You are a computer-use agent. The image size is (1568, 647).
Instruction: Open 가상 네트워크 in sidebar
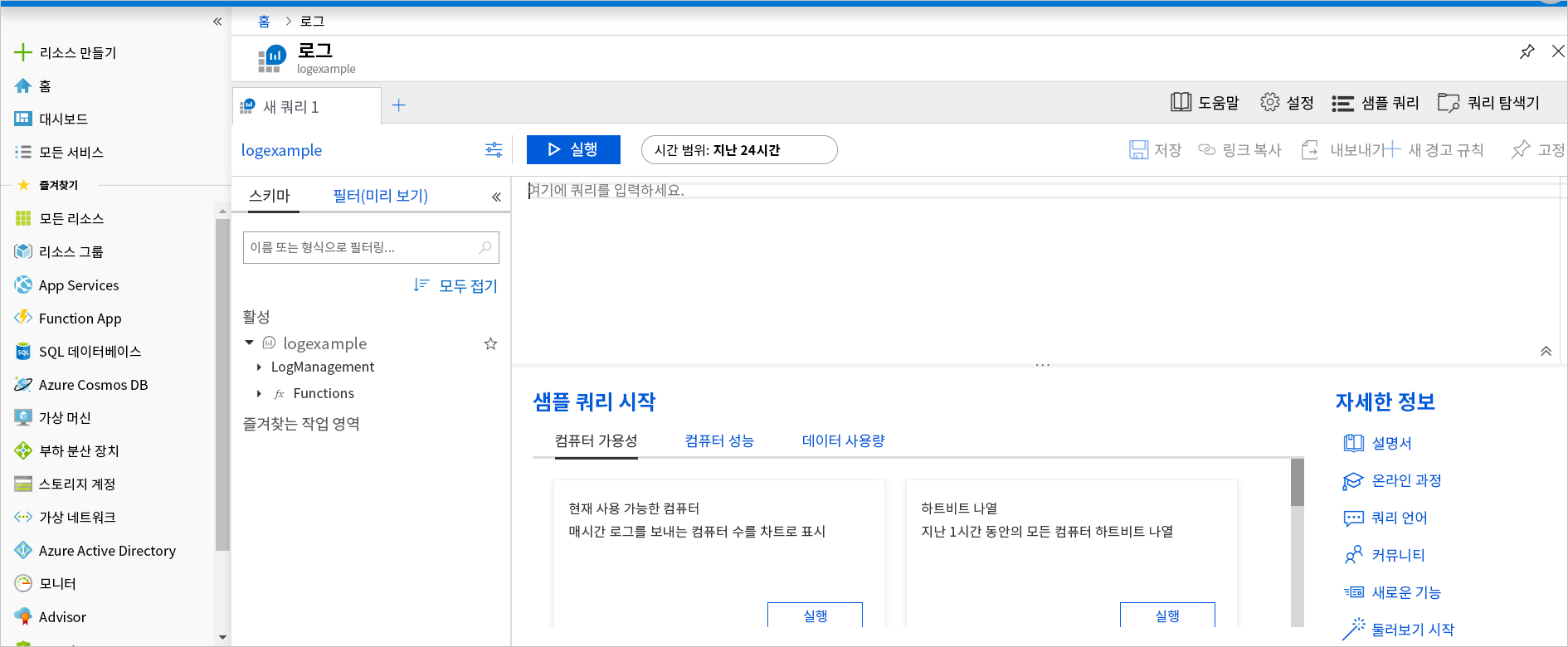coord(65,518)
